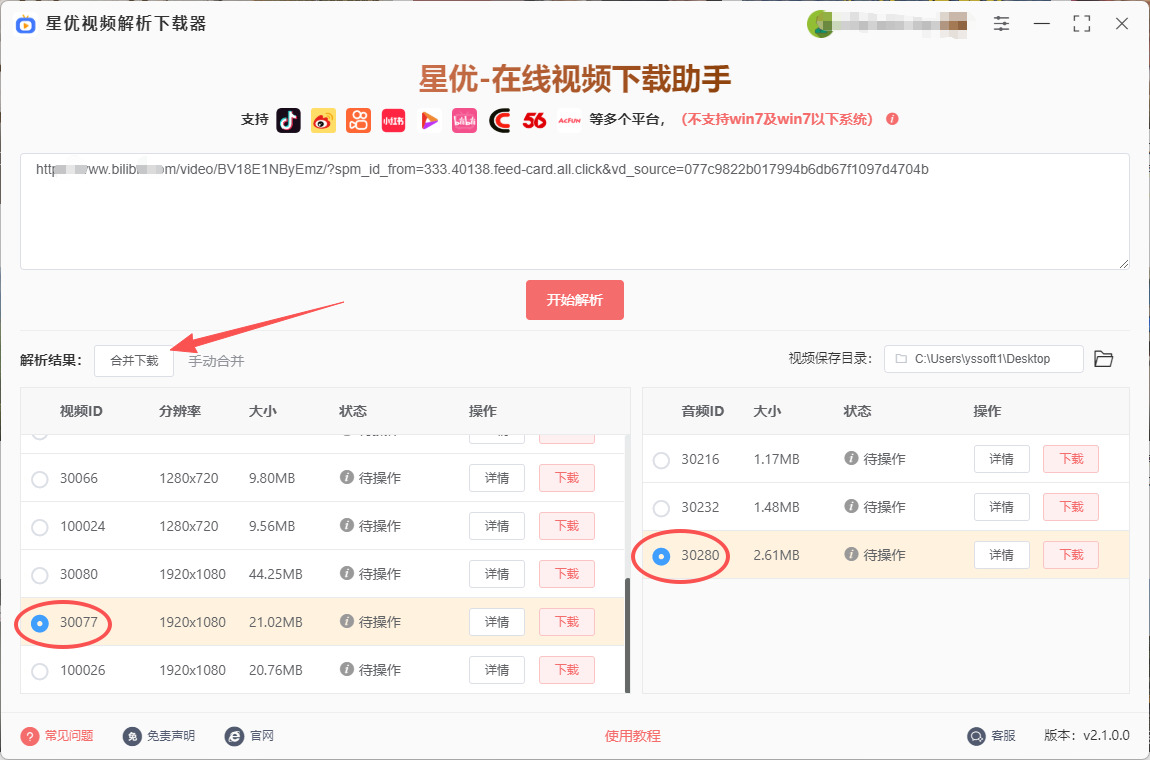This screenshot has height=760, width=1150.
Task: Open 详情 for video 30077
Action: 497,622
